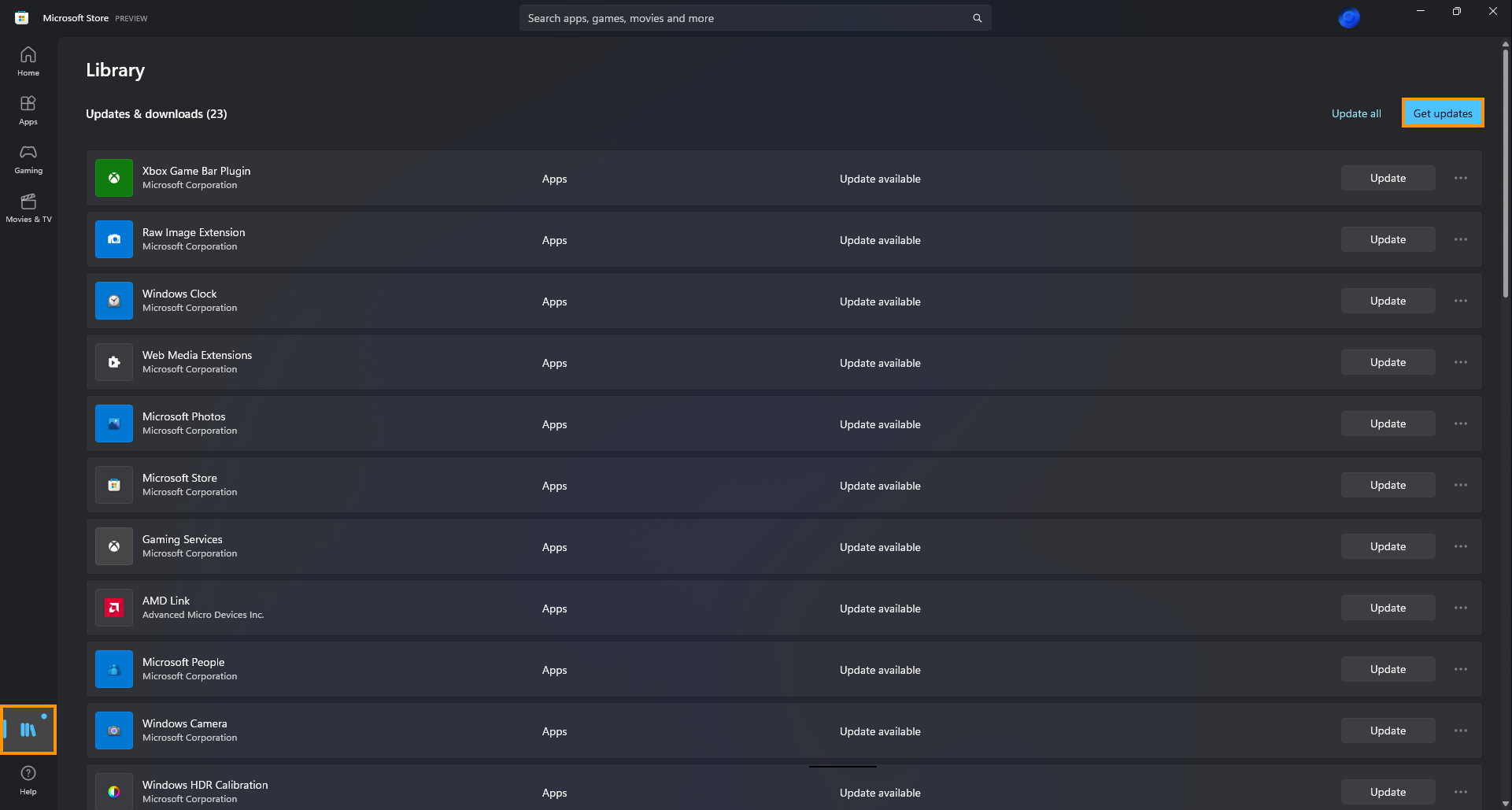The width and height of the screenshot is (1512, 810).
Task: Select the Gaming Services name text
Action: coord(182,539)
